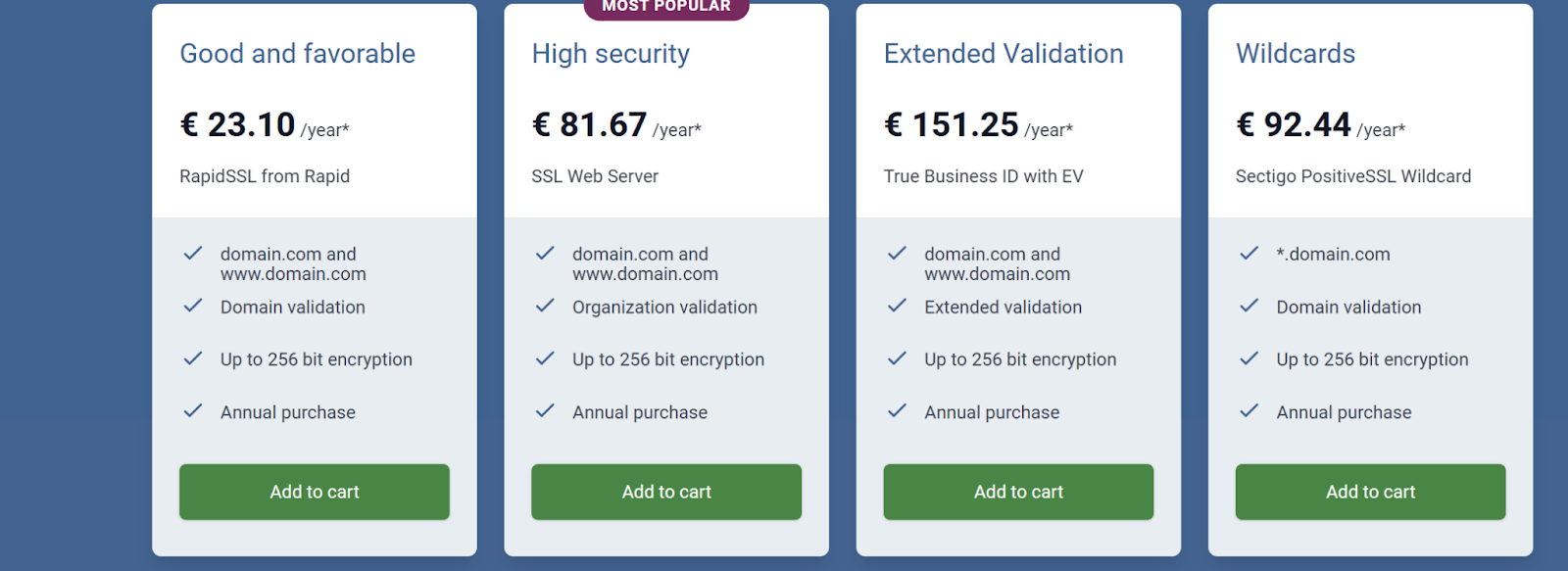Click checkmark next to 256 bit encryption in Good and favorable
Image resolution: width=1568 pixels, height=571 pixels.
click(x=193, y=358)
